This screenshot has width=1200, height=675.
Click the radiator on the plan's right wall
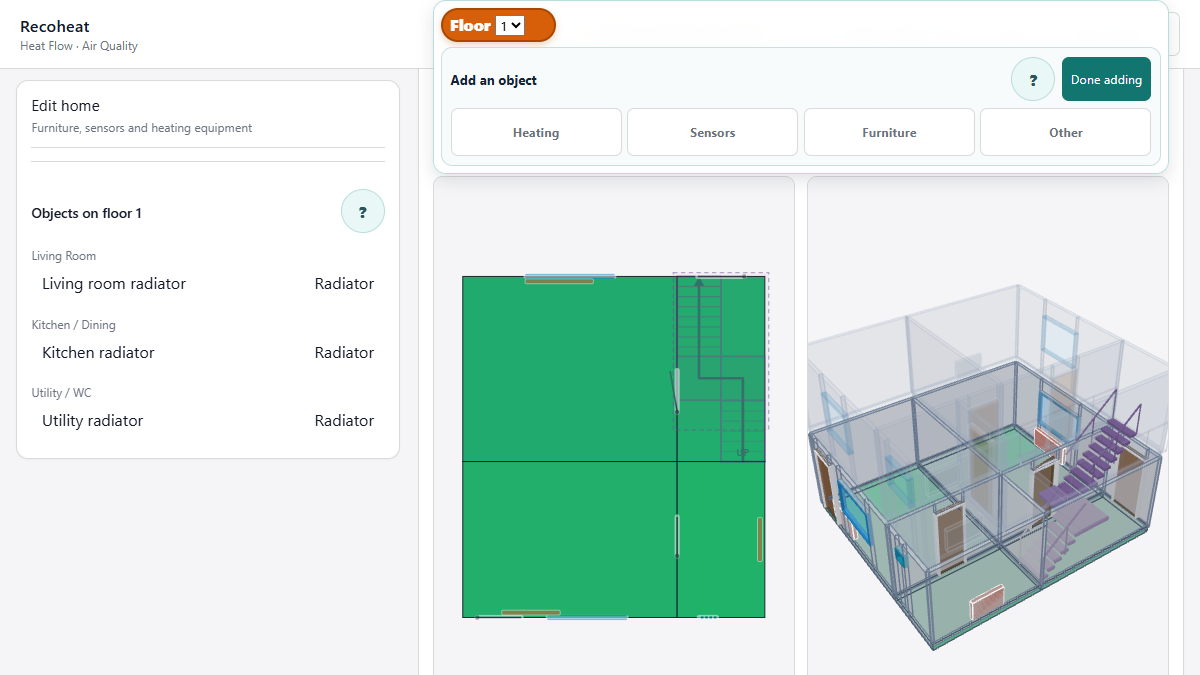tap(760, 540)
